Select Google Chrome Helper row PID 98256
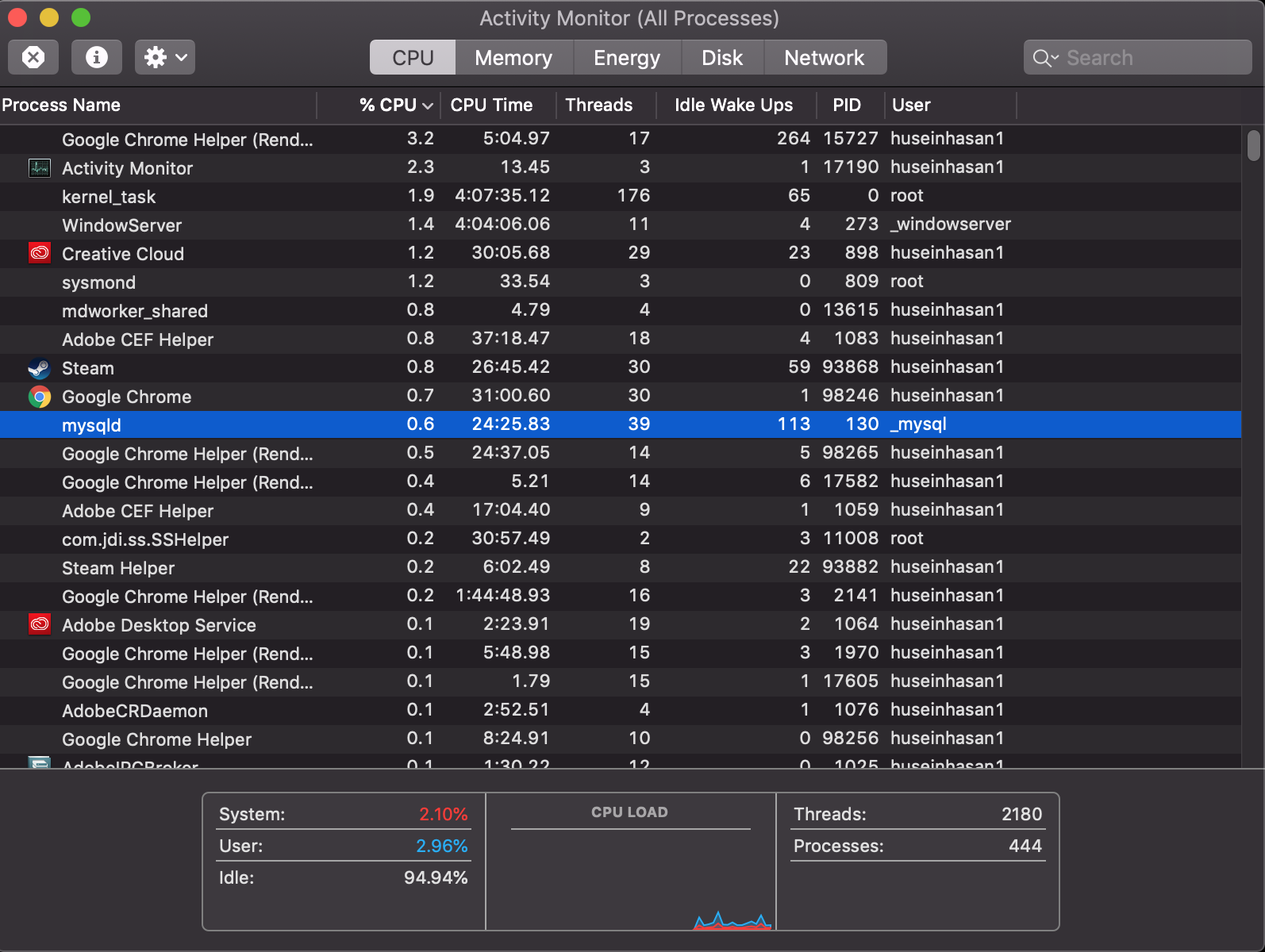Image resolution: width=1265 pixels, height=952 pixels. 621,739
